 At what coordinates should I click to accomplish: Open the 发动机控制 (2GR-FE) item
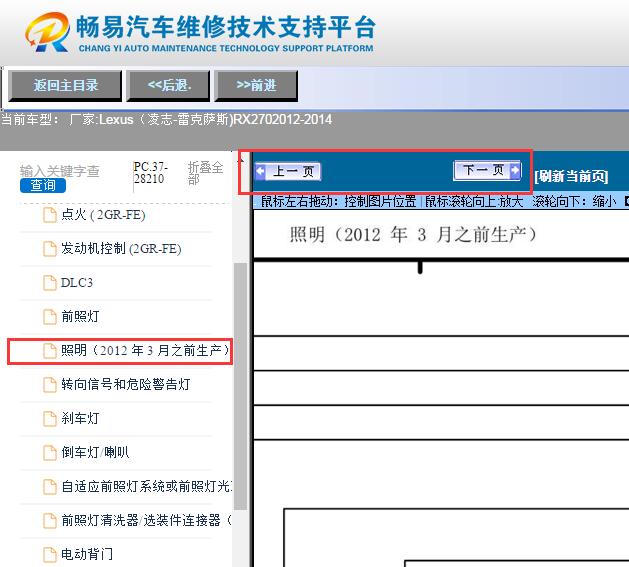pyautogui.click(x=121, y=249)
